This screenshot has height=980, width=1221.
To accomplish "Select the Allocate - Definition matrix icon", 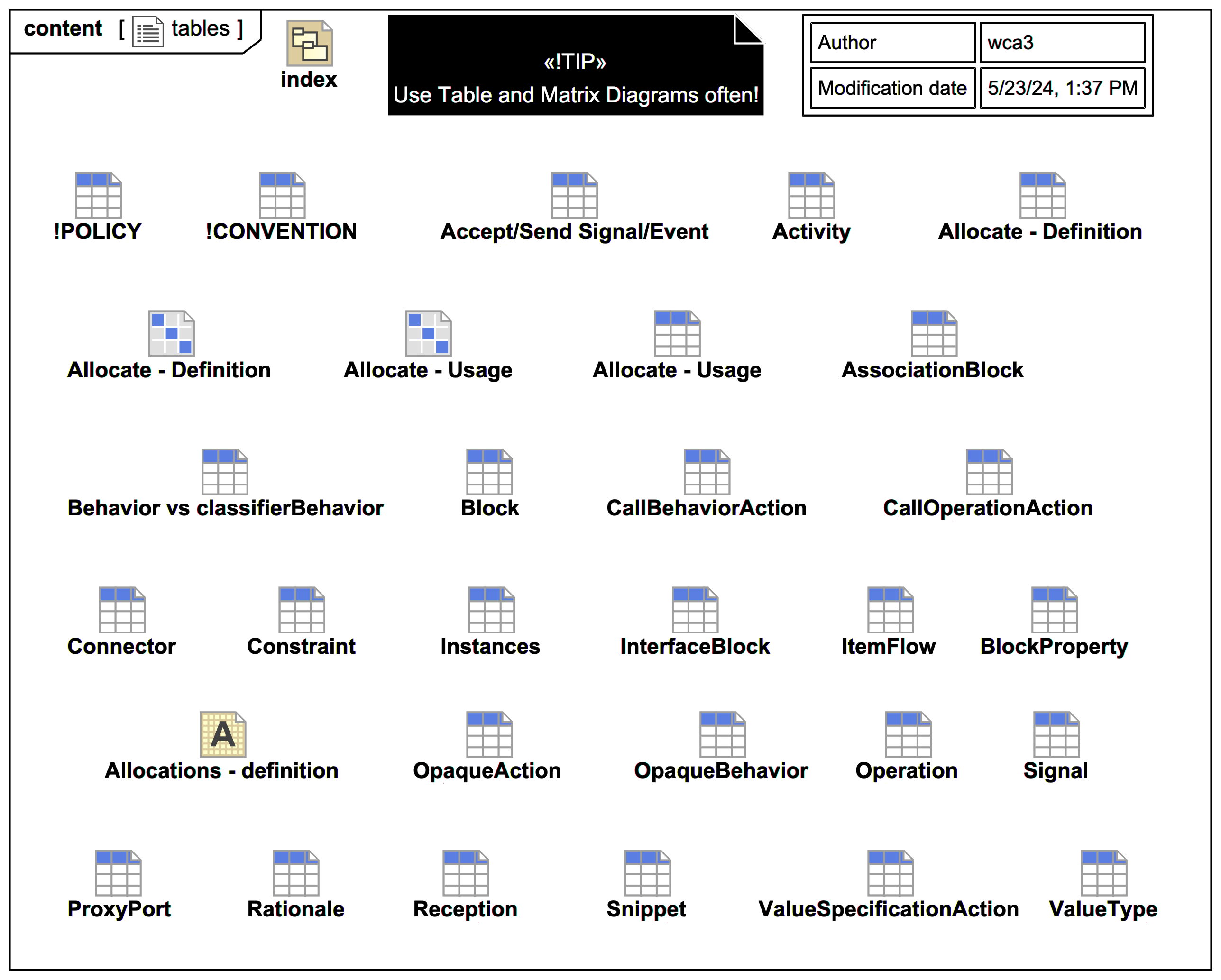I will click(171, 333).
